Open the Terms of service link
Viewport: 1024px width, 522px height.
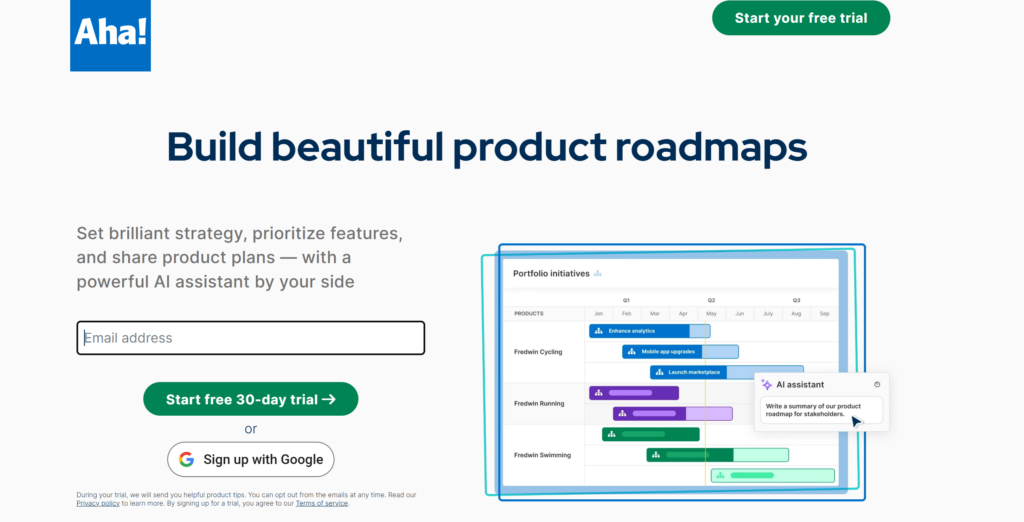pyautogui.click(x=321, y=503)
